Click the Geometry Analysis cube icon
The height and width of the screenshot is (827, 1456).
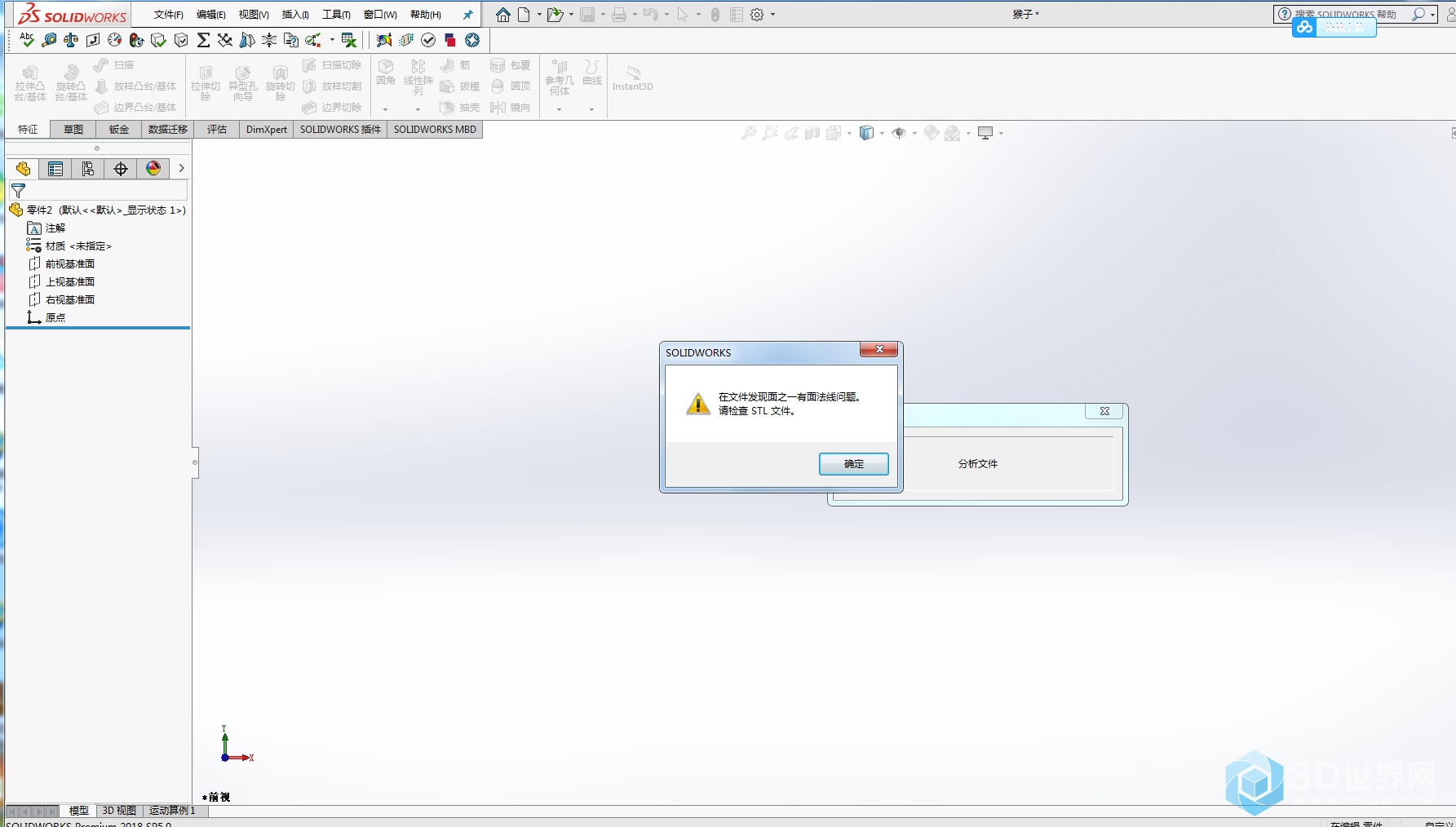pos(181,40)
